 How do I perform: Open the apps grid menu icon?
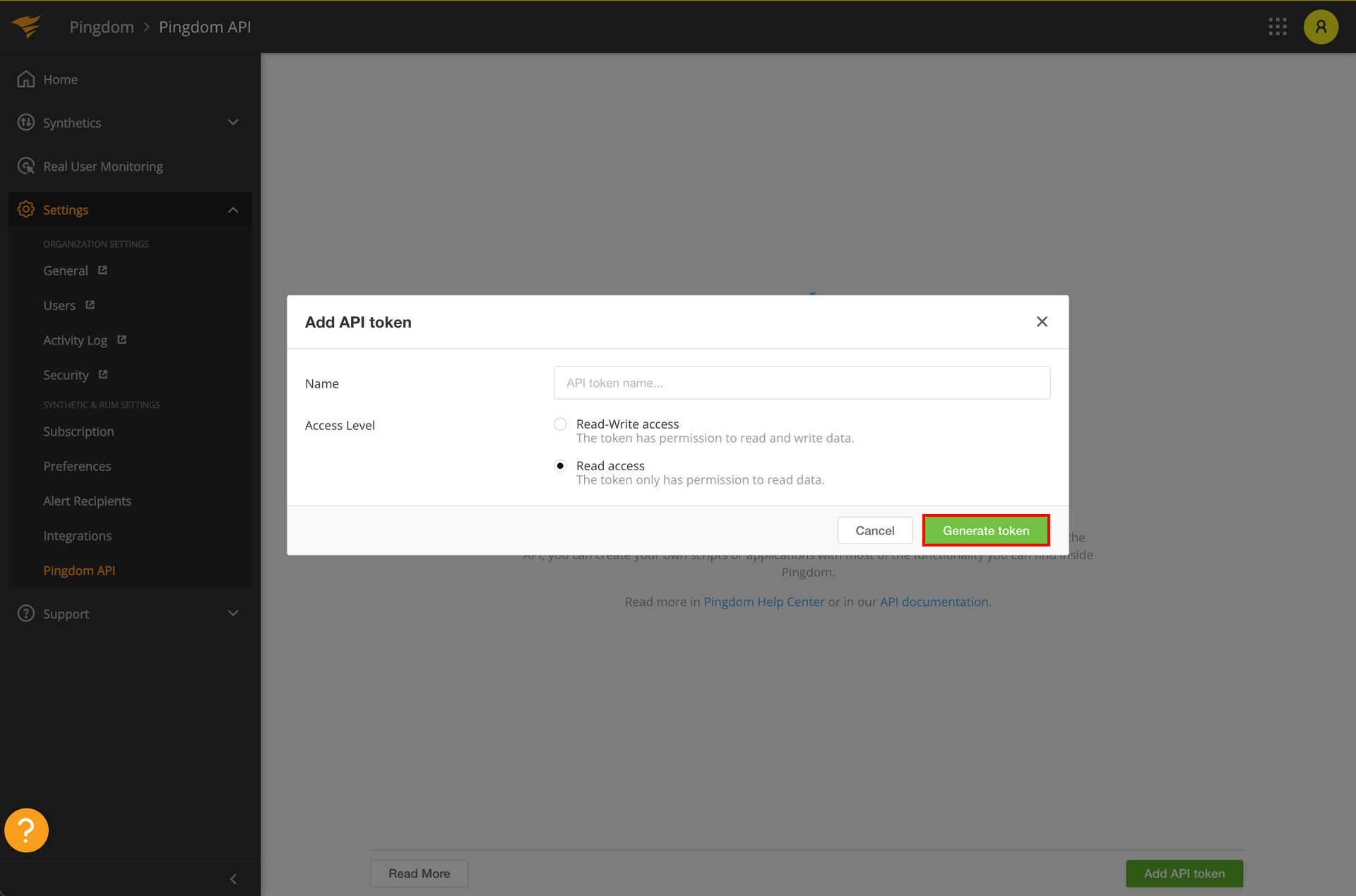point(1278,27)
